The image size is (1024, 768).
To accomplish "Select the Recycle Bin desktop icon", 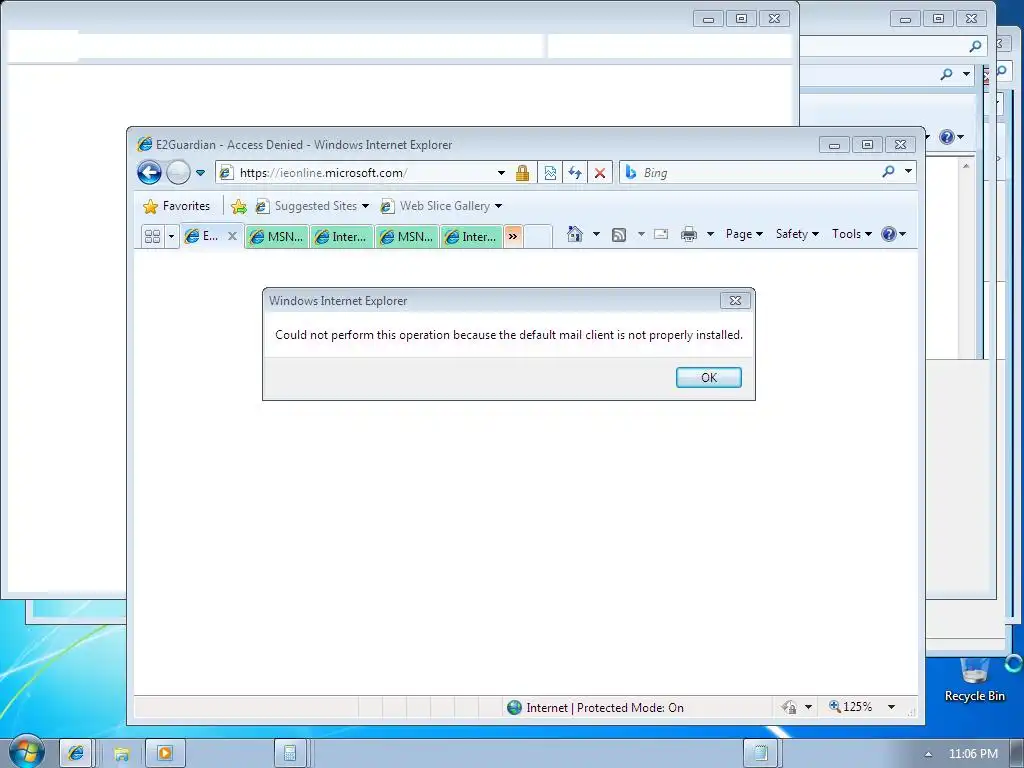I will (974, 679).
